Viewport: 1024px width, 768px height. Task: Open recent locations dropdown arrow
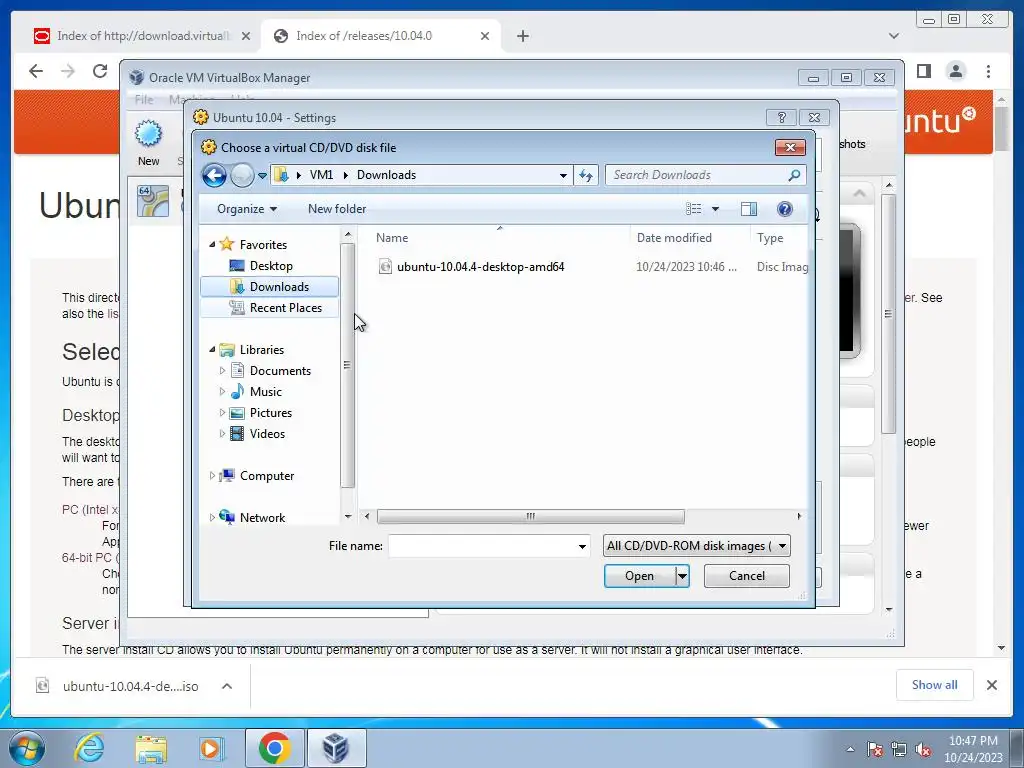pos(263,176)
